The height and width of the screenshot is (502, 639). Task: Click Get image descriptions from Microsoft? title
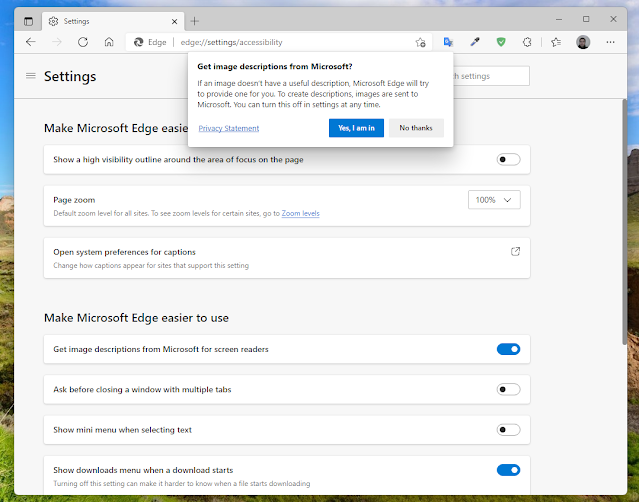coord(275,66)
